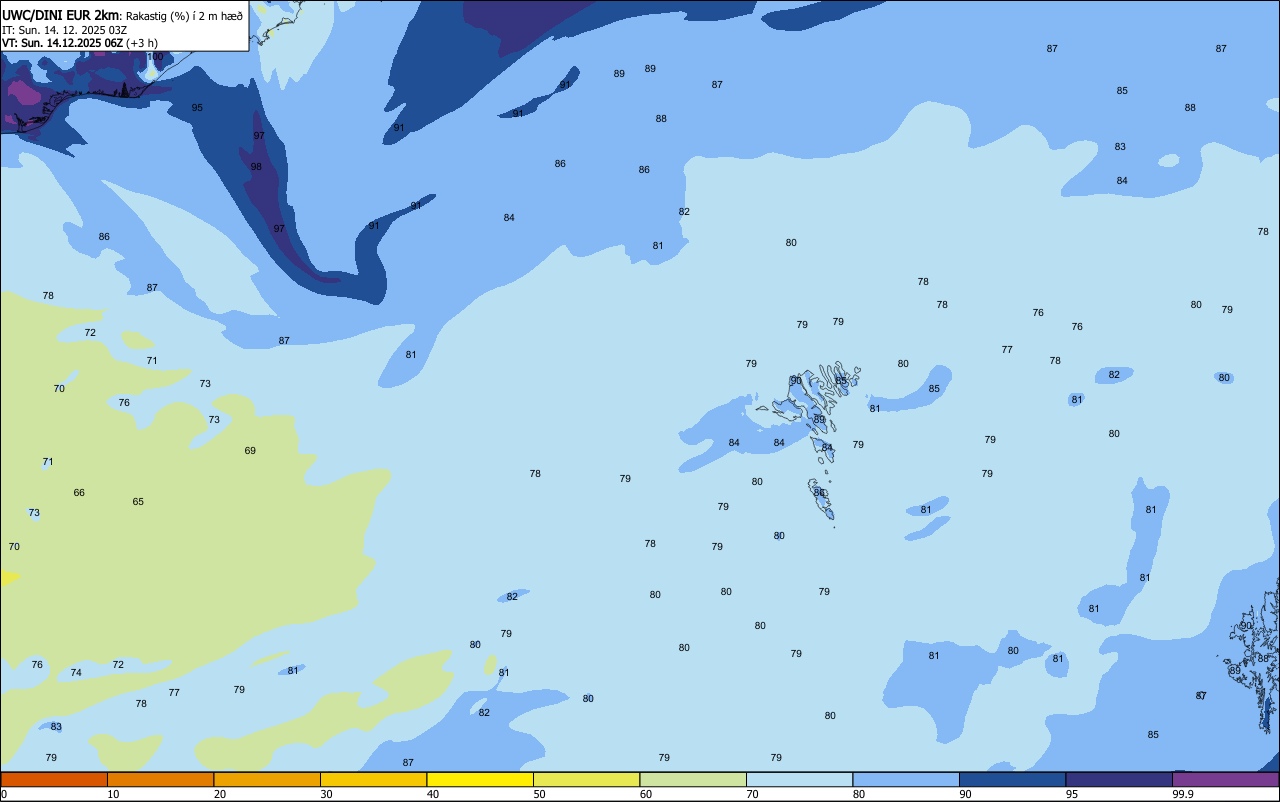Click the pale green 60–70 legend swatch
This screenshot has height=802, width=1280.
pos(693,779)
